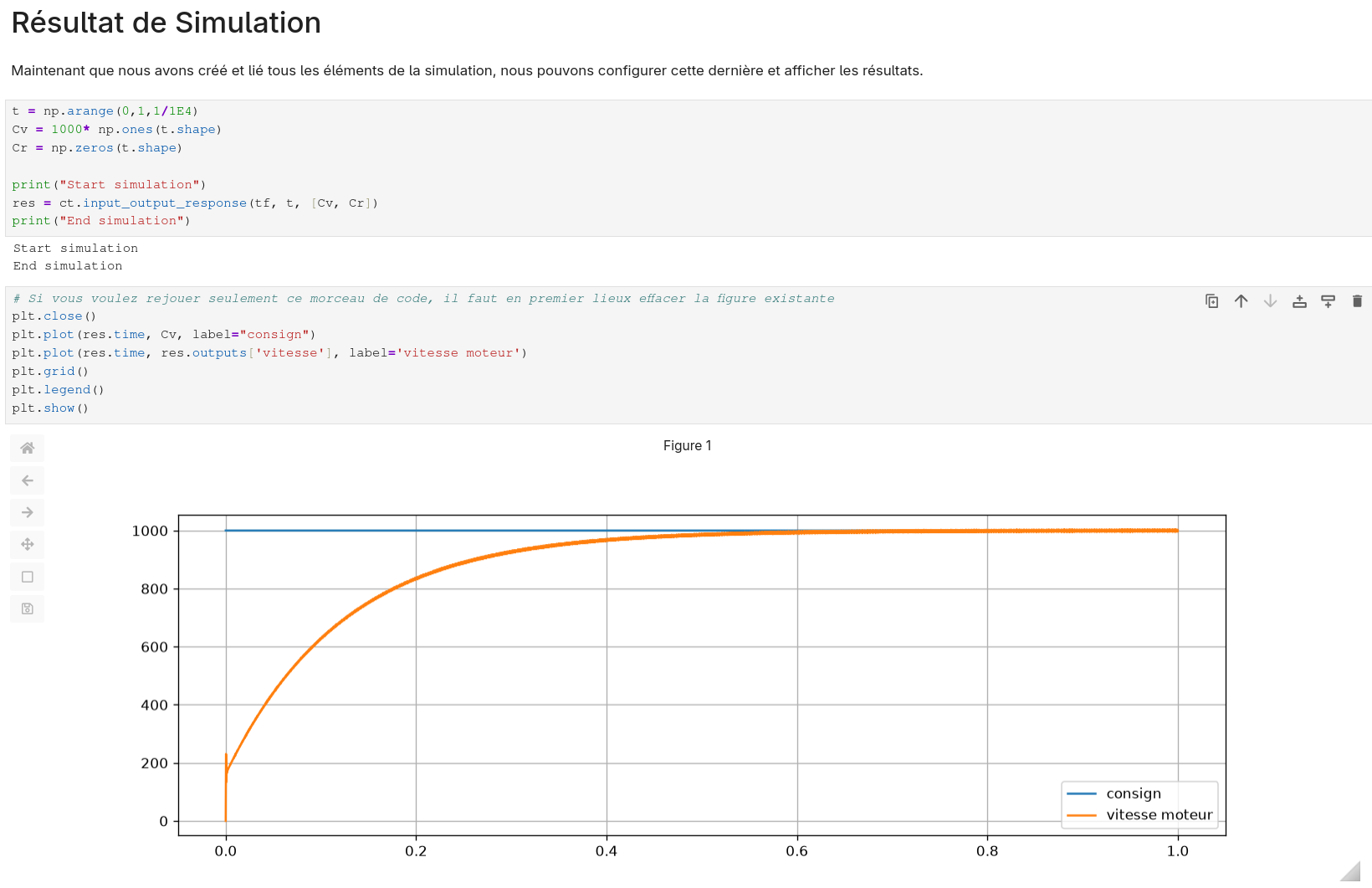Place cursor on 'plt.close()' code line
The height and width of the screenshot is (888, 1372).
pyautogui.click(x=54, y=316)
